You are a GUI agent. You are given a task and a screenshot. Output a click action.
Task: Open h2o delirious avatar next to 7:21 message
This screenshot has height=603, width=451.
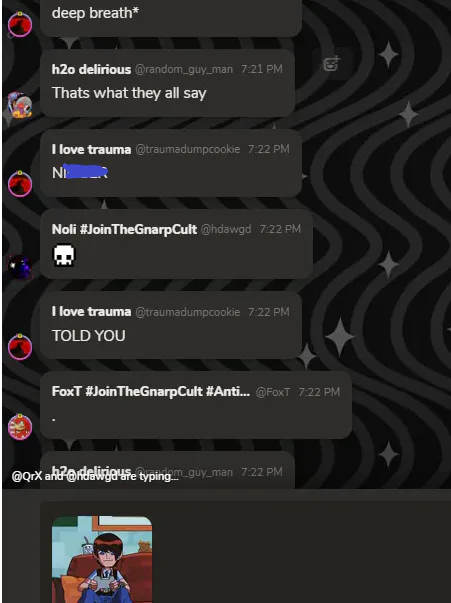pos(20,105)
